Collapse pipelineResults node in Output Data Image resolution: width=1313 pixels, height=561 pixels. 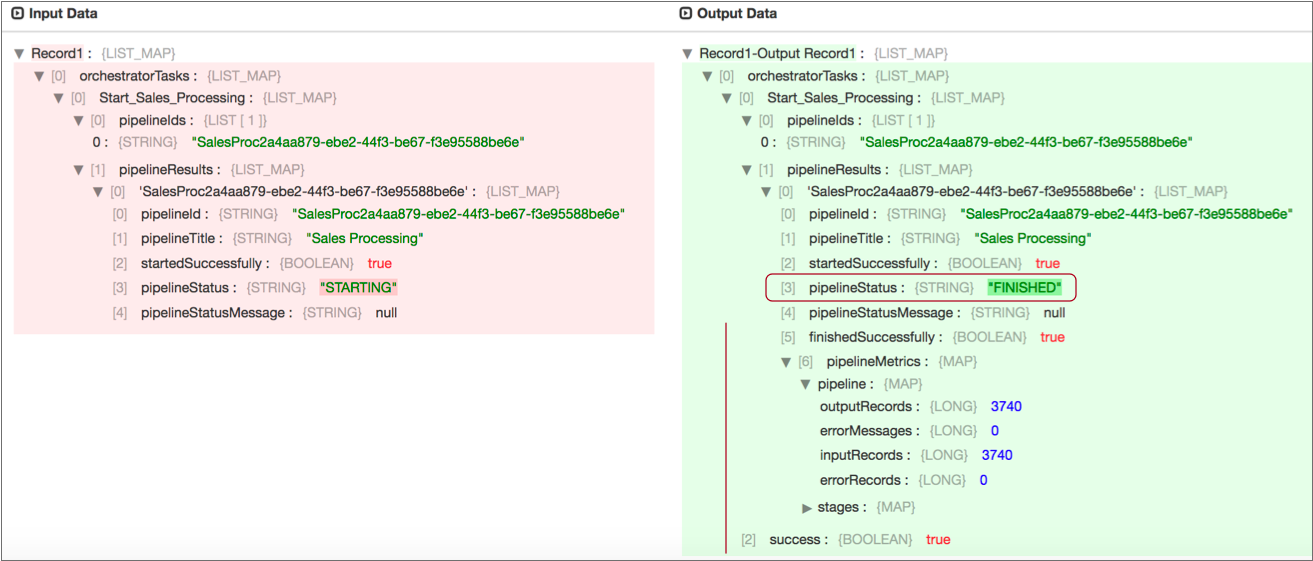point(747,170)
